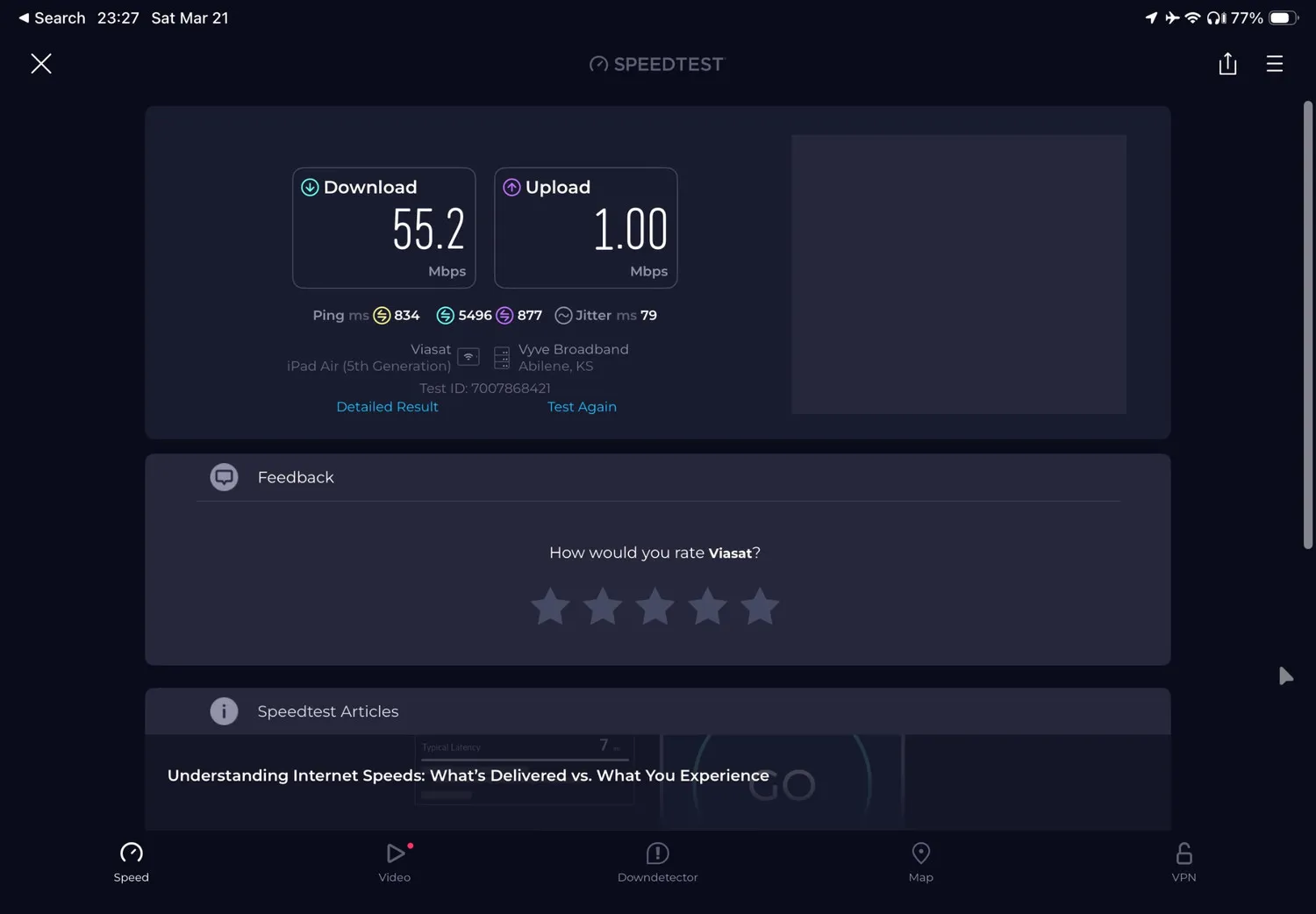This screenshot has width=1316, height=914.
Task: Click the yellow idle ping icon
Action: coord(382,316)
